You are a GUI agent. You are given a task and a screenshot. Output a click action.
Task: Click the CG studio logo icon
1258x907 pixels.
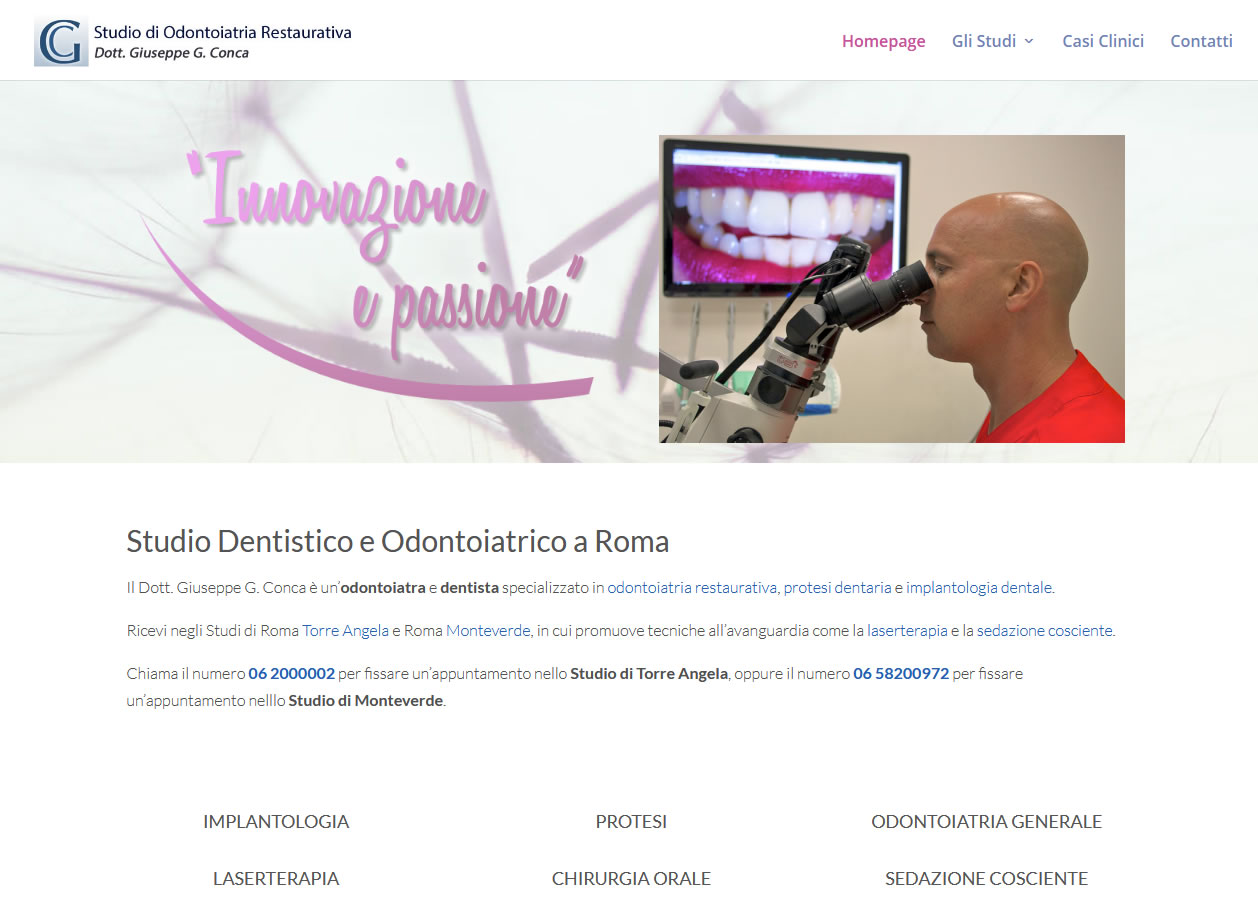[61, 41]
